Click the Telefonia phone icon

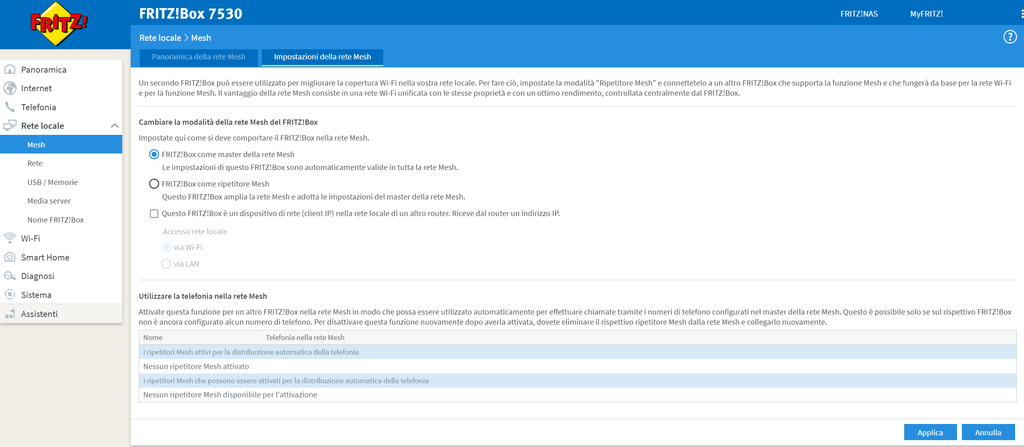(x=9, y=107)
